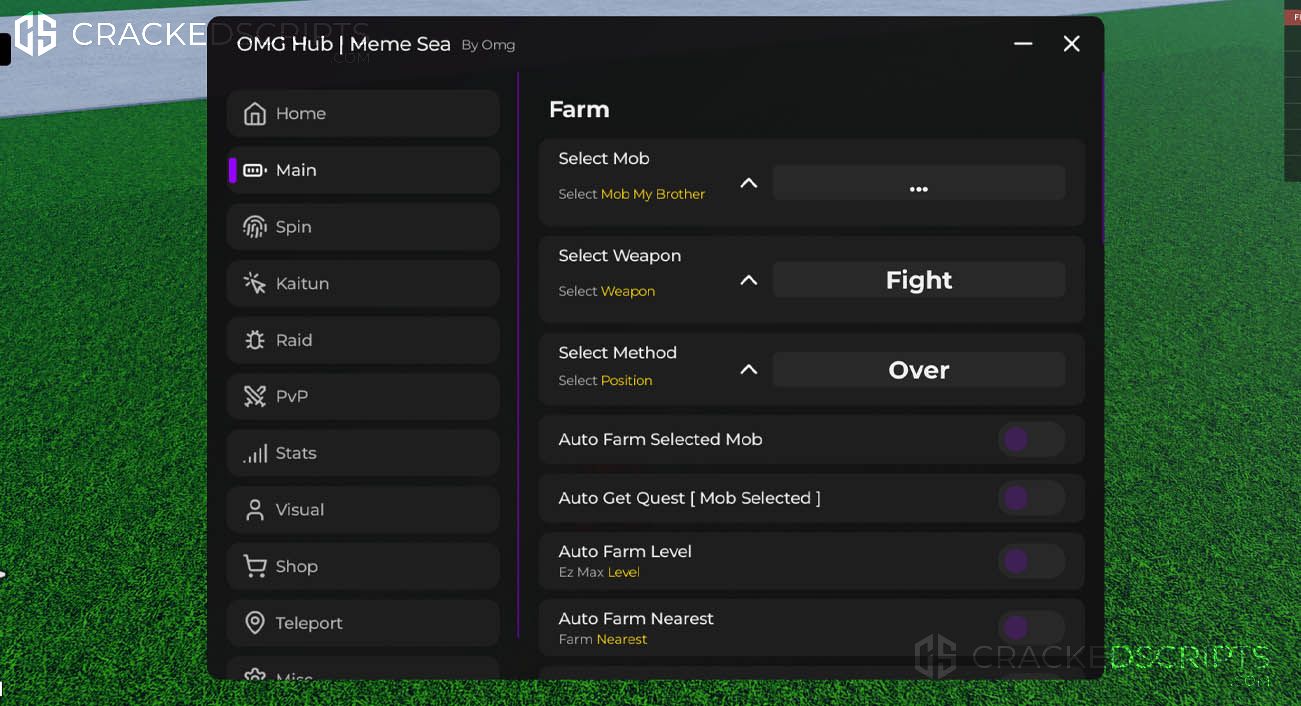Collapse the Select Method chevron
Viewport: 1301px width, 706px height.
(x=748, y=370)
